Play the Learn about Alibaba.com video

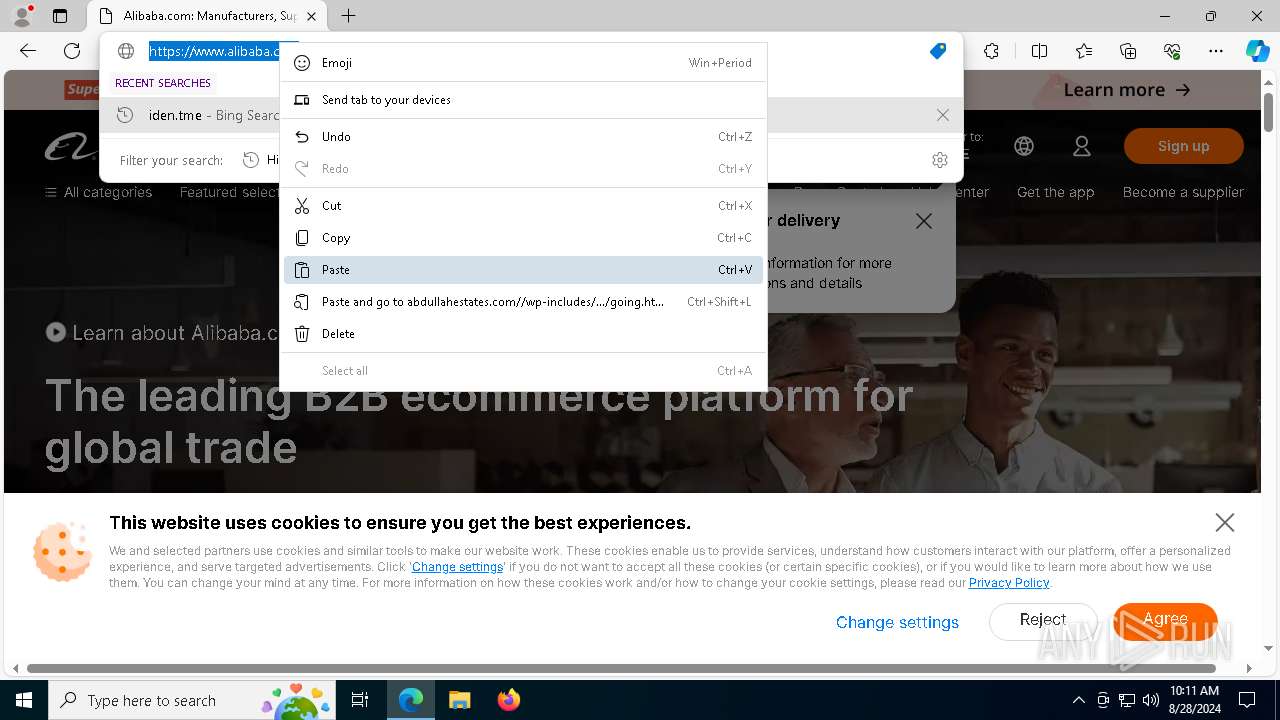[56, 332]
